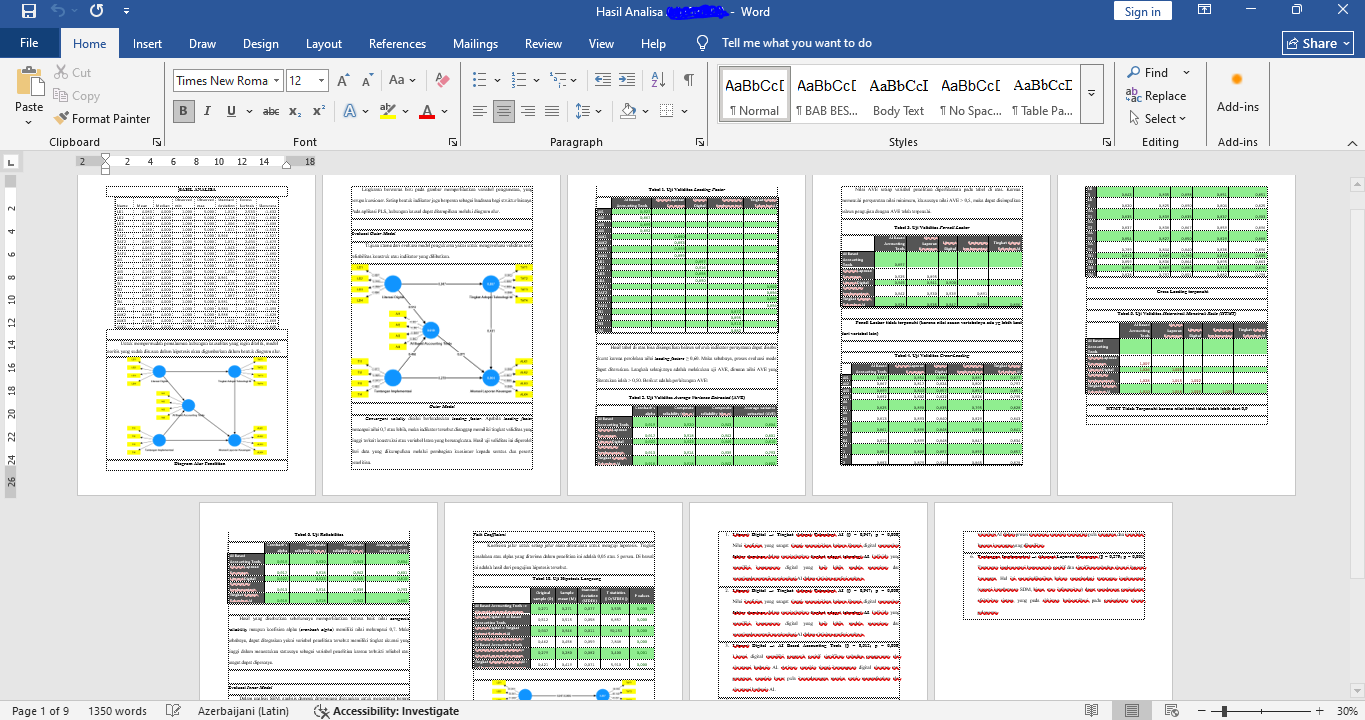Switch to the References tab

[x=397, y=43]
